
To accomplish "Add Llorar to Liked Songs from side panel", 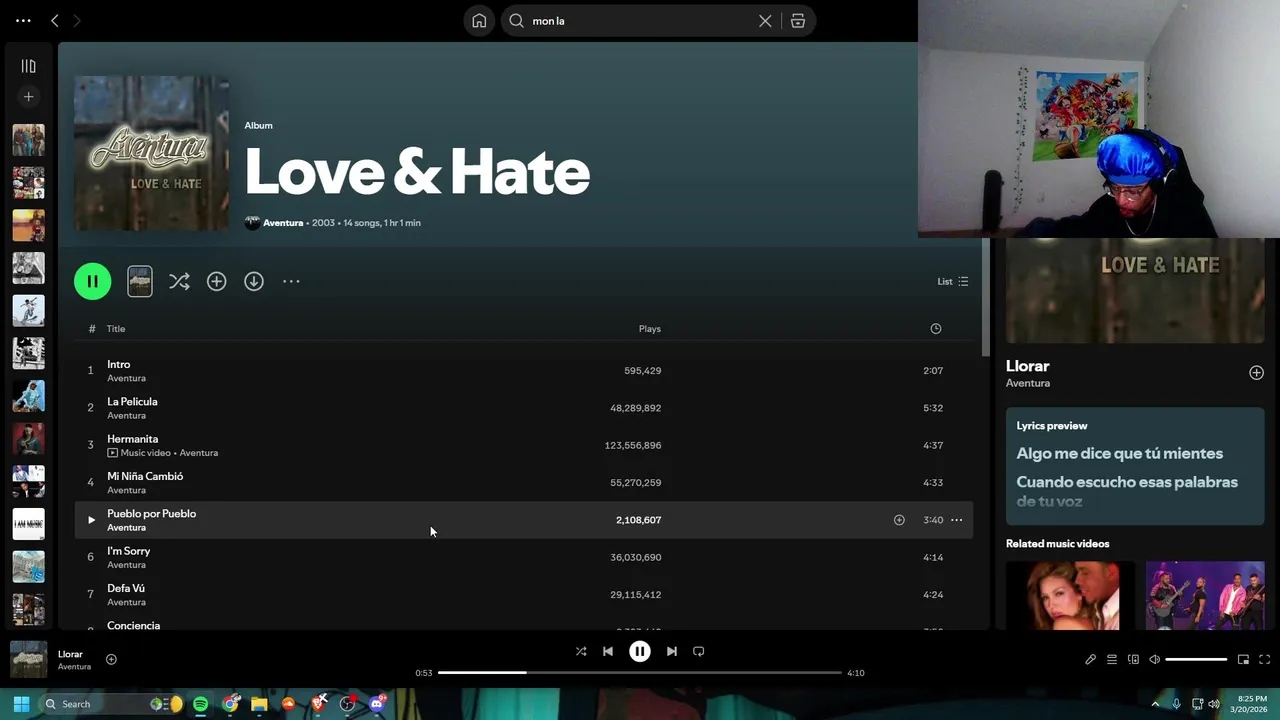I will click(1256, 373).
